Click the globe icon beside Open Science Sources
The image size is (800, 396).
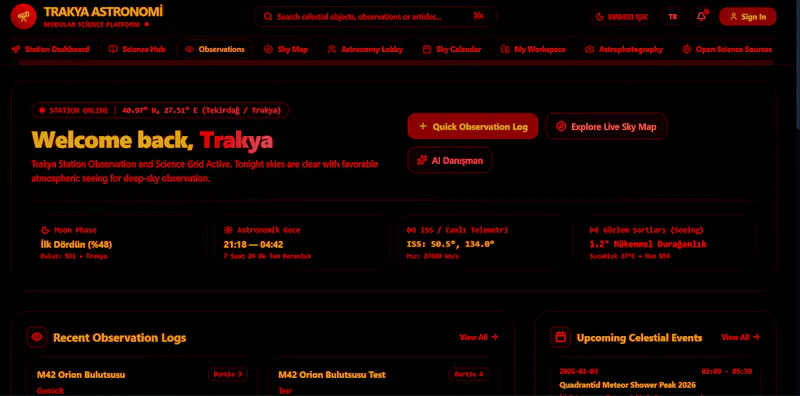click(687, 50)
